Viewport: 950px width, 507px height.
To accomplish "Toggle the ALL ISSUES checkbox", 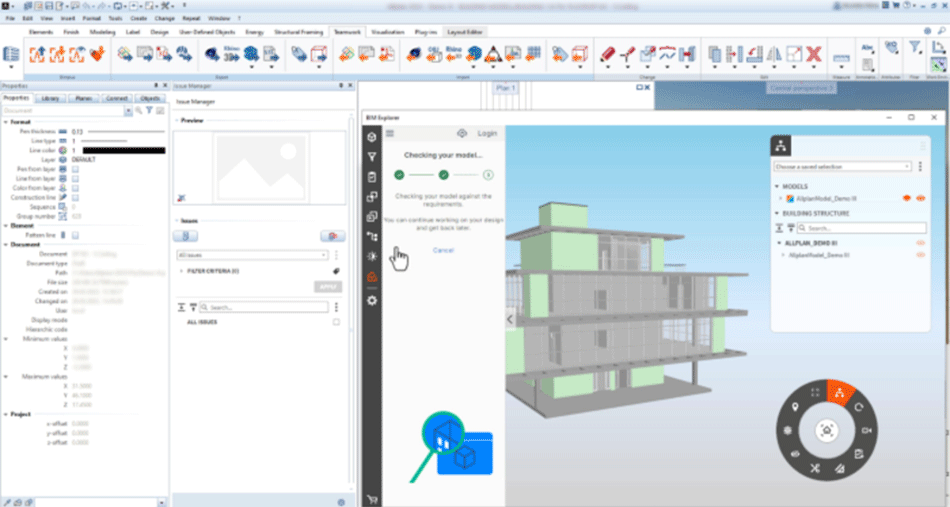I will 336,322.
